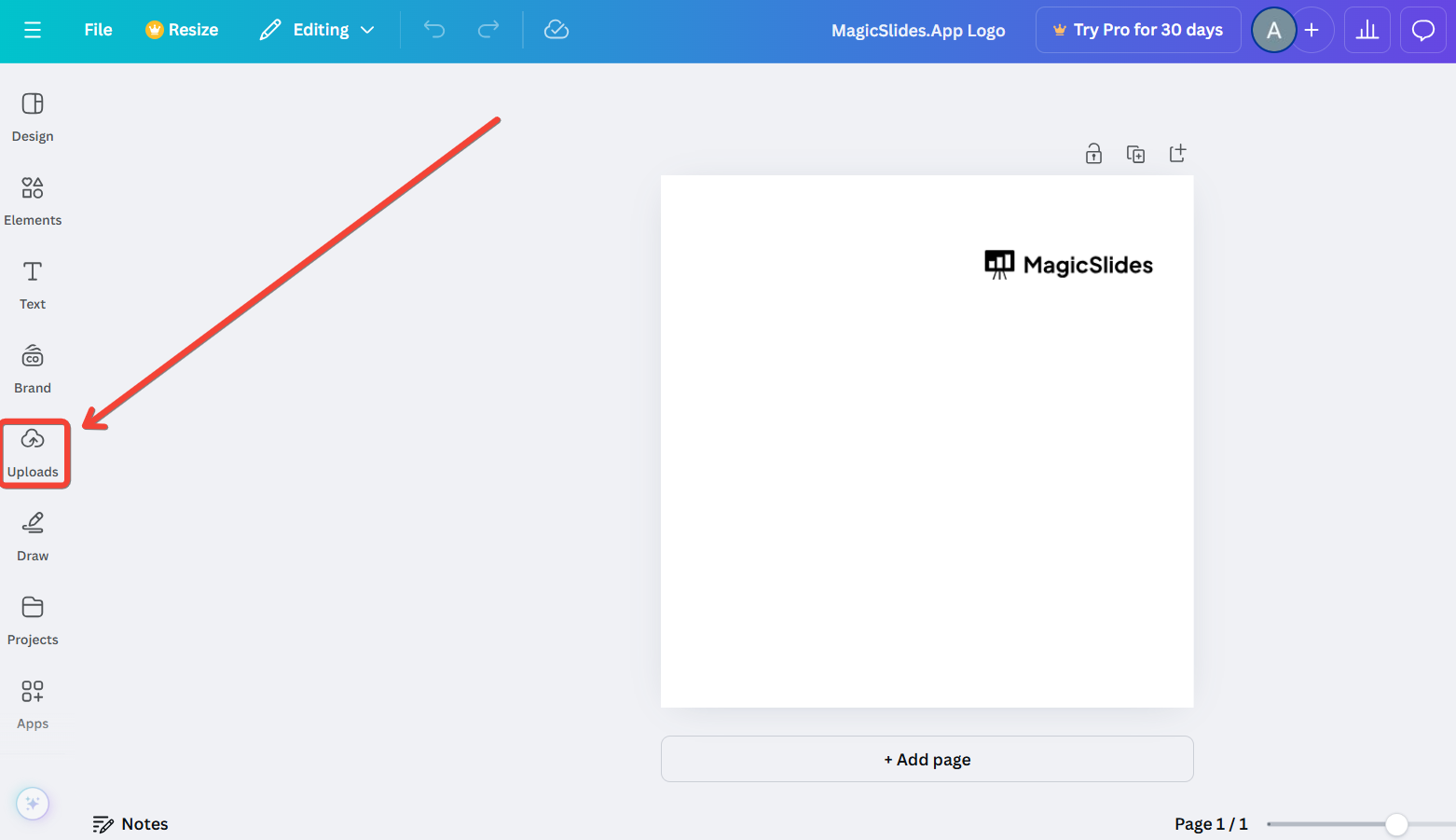Lock the page with the padlock icon
Screen dimensions: 1456x840
tap(1093, 154)
